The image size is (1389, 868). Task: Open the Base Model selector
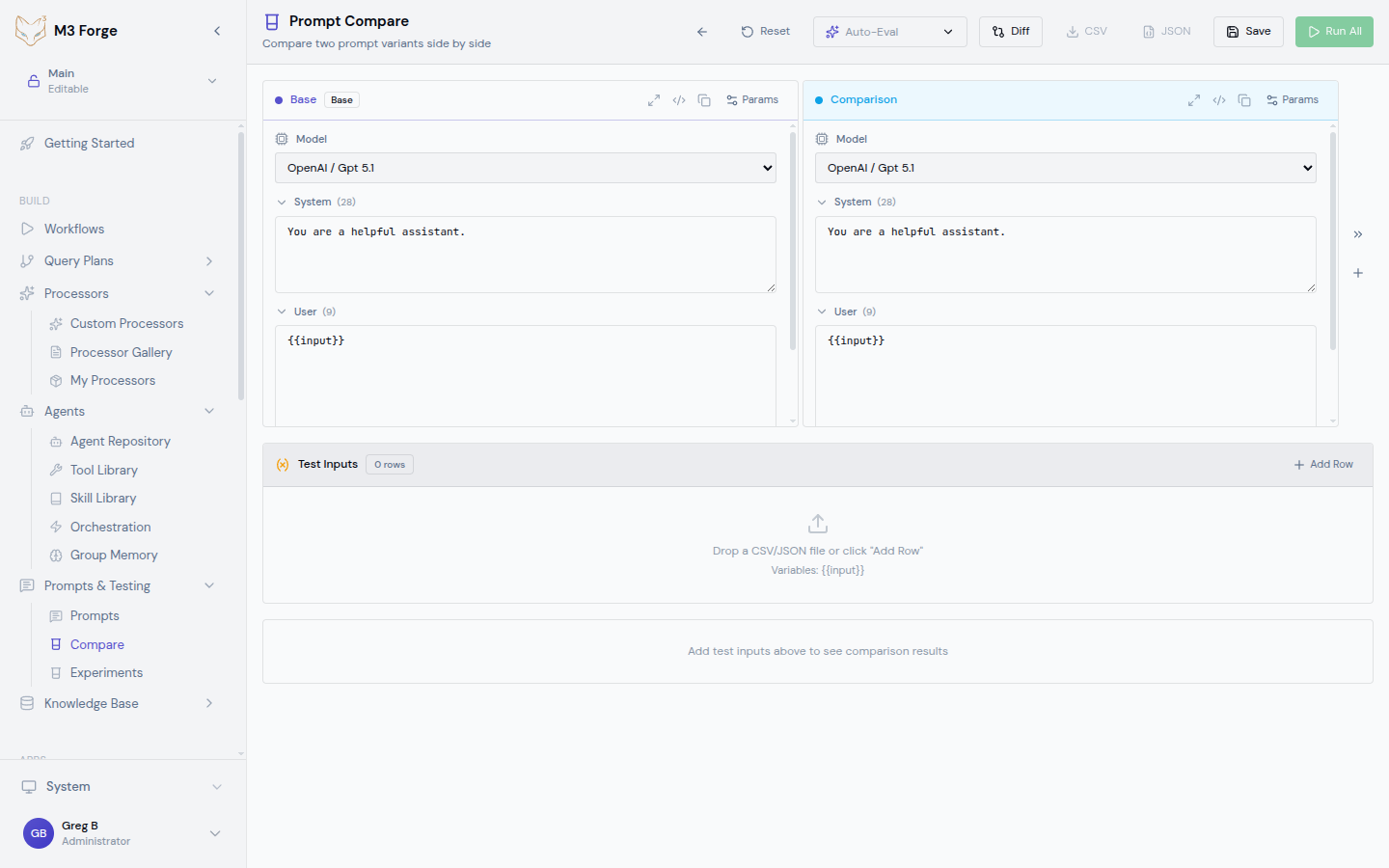[x=525, y=168]
